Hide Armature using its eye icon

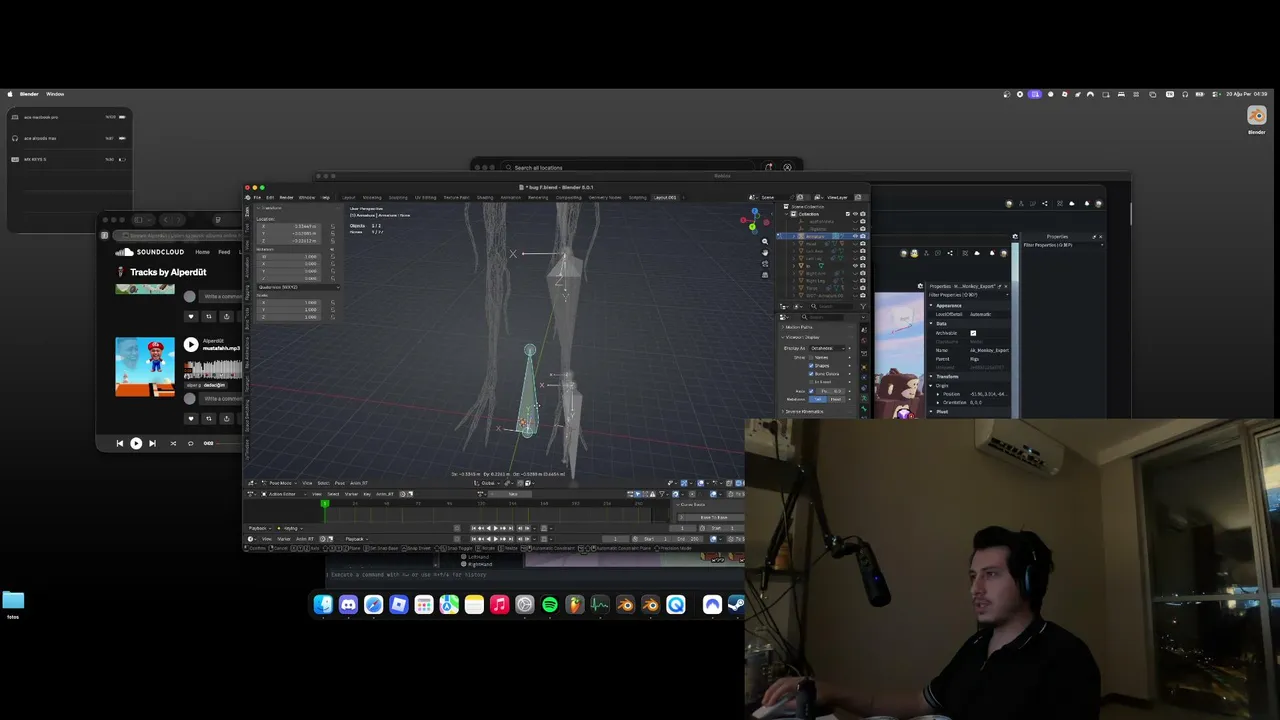tap(855, 236)
